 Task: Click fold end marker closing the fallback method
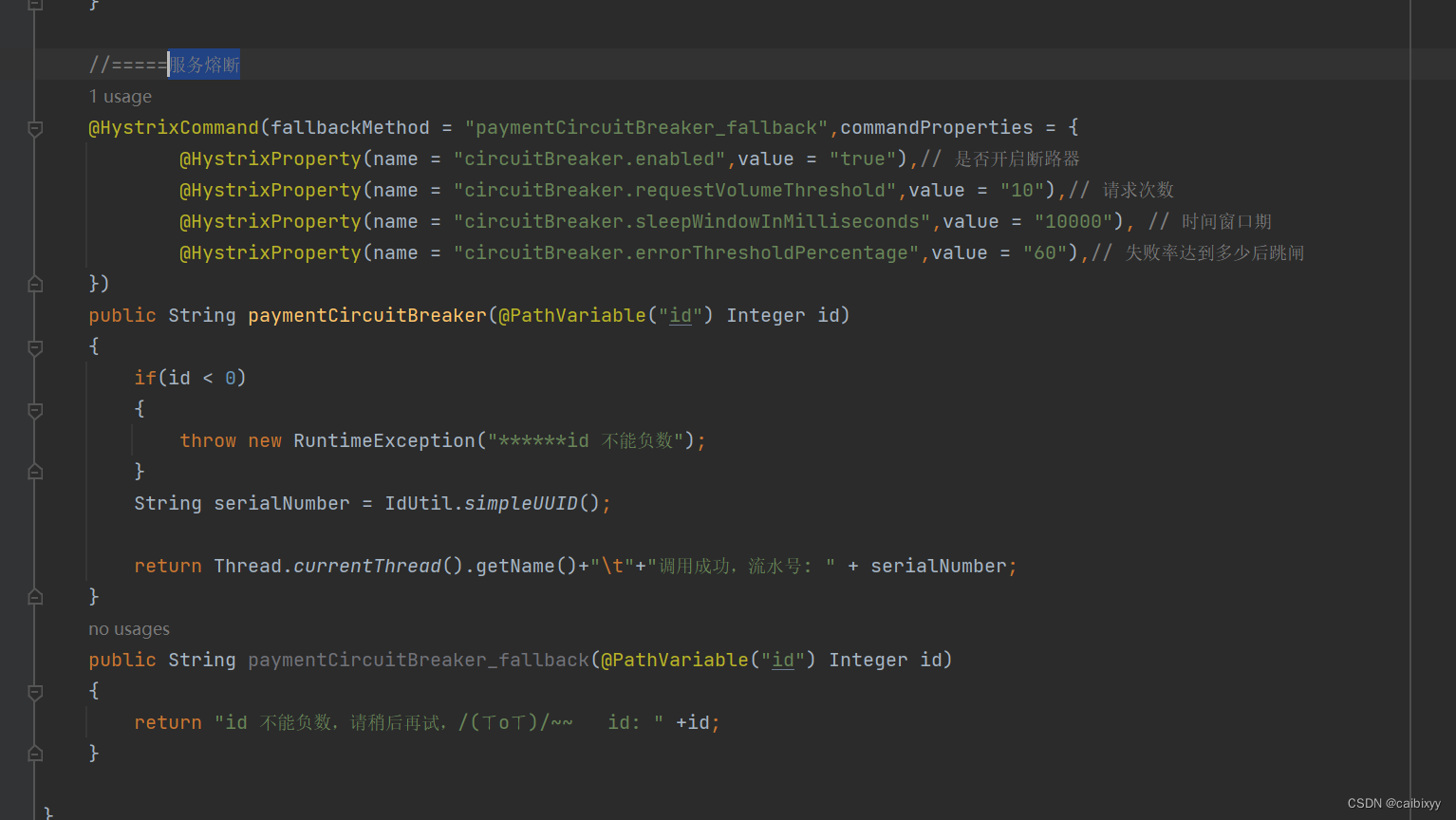(35, 754)
